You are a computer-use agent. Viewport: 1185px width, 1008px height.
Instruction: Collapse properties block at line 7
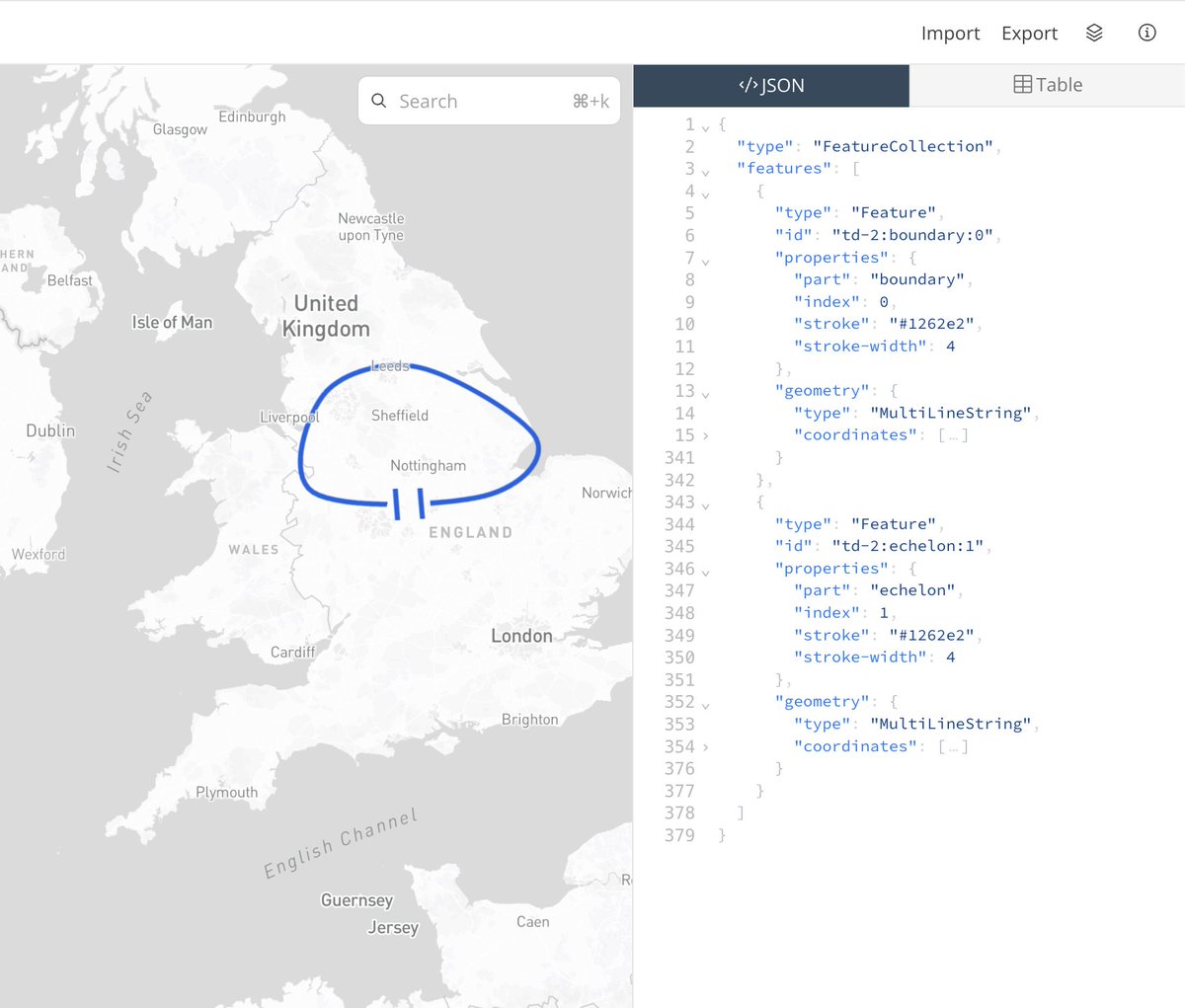point(705,261)
